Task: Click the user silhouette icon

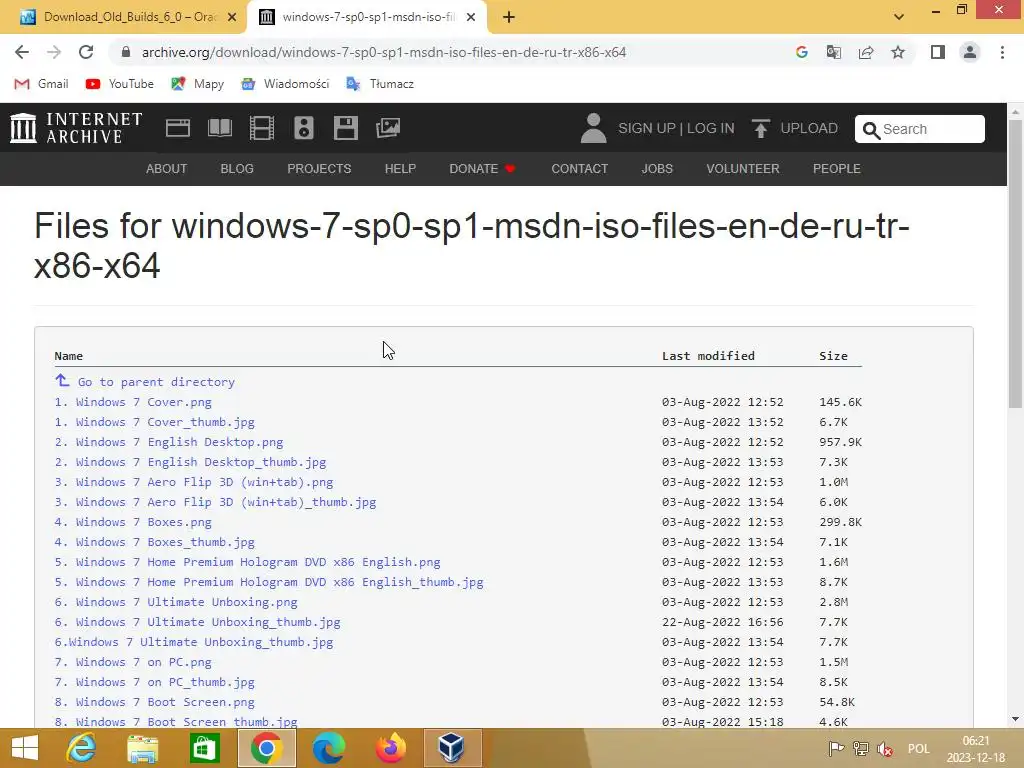Action: coord(593,128)
